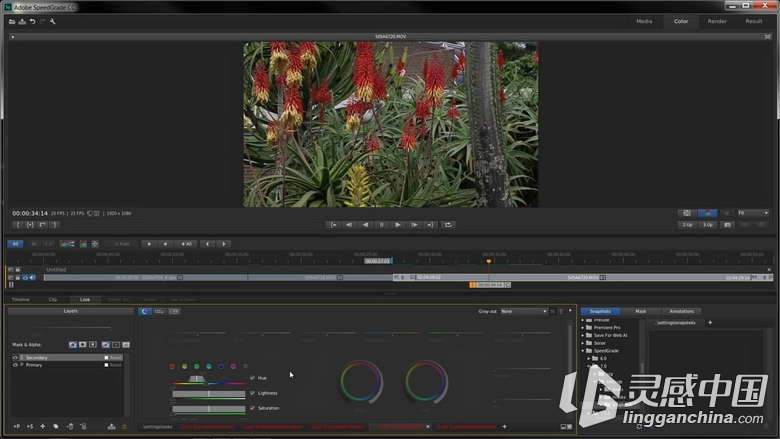Add a secondary layer with +S icon
The width and height of the screenshot is (780, 439).
coord(30,427)
